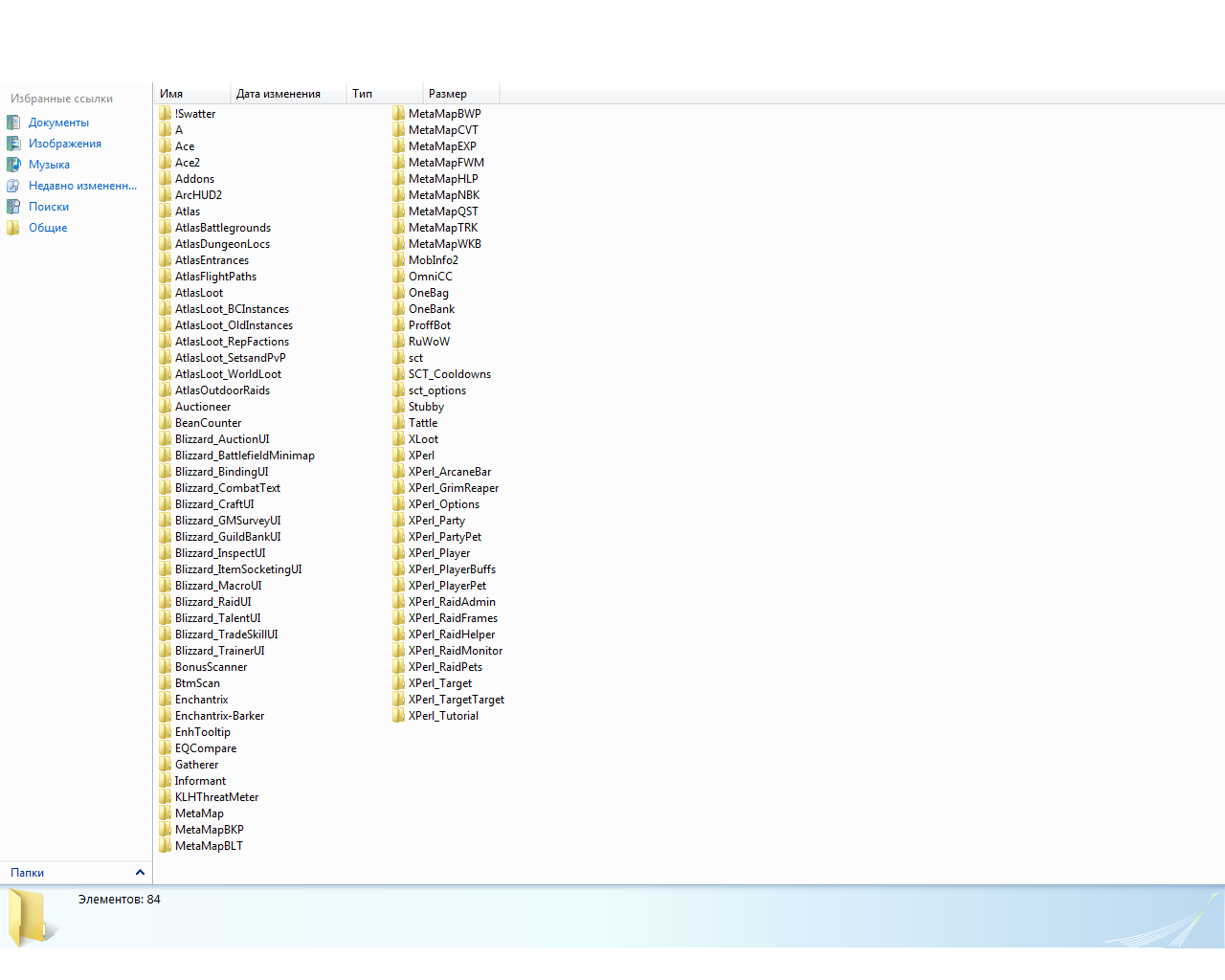The width and height of the screenshot is (1225, 980).
Task: Click the Images icon in sidebar
Action: (13, 144)
